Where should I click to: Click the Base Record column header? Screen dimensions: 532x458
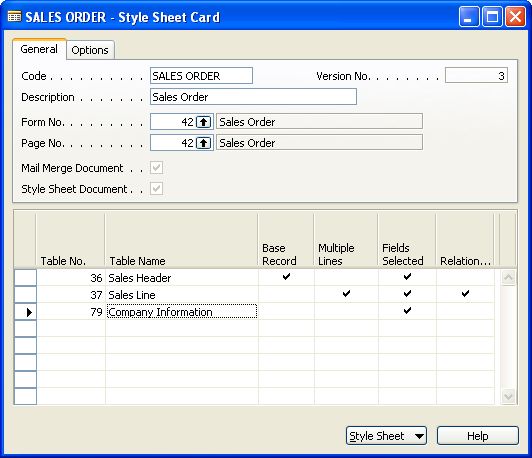(x=286, y=240)
